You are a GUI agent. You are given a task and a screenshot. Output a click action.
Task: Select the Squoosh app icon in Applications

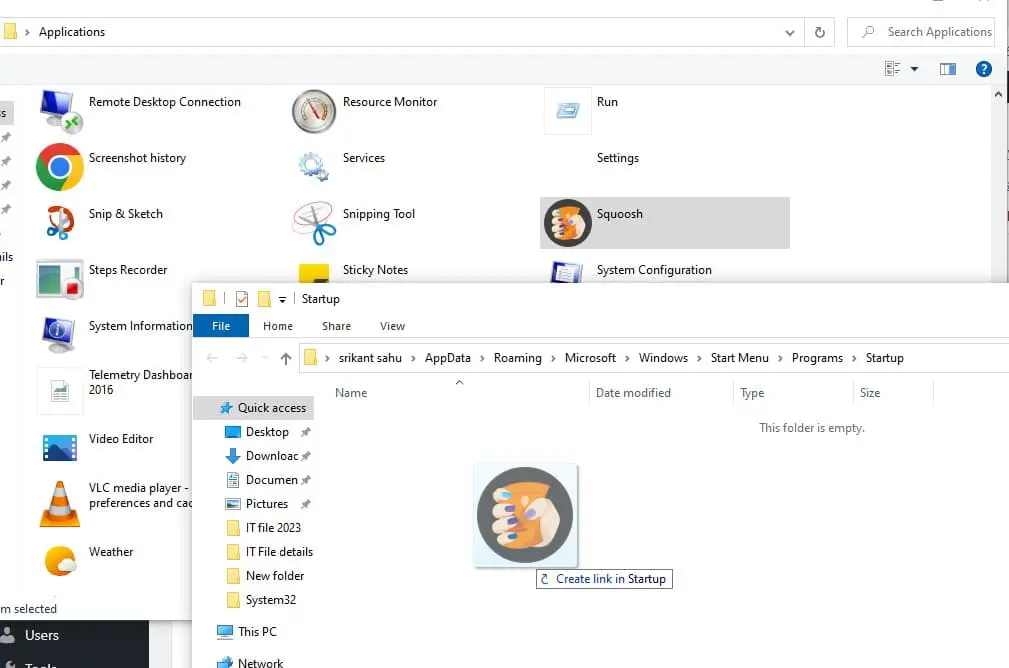567,222
